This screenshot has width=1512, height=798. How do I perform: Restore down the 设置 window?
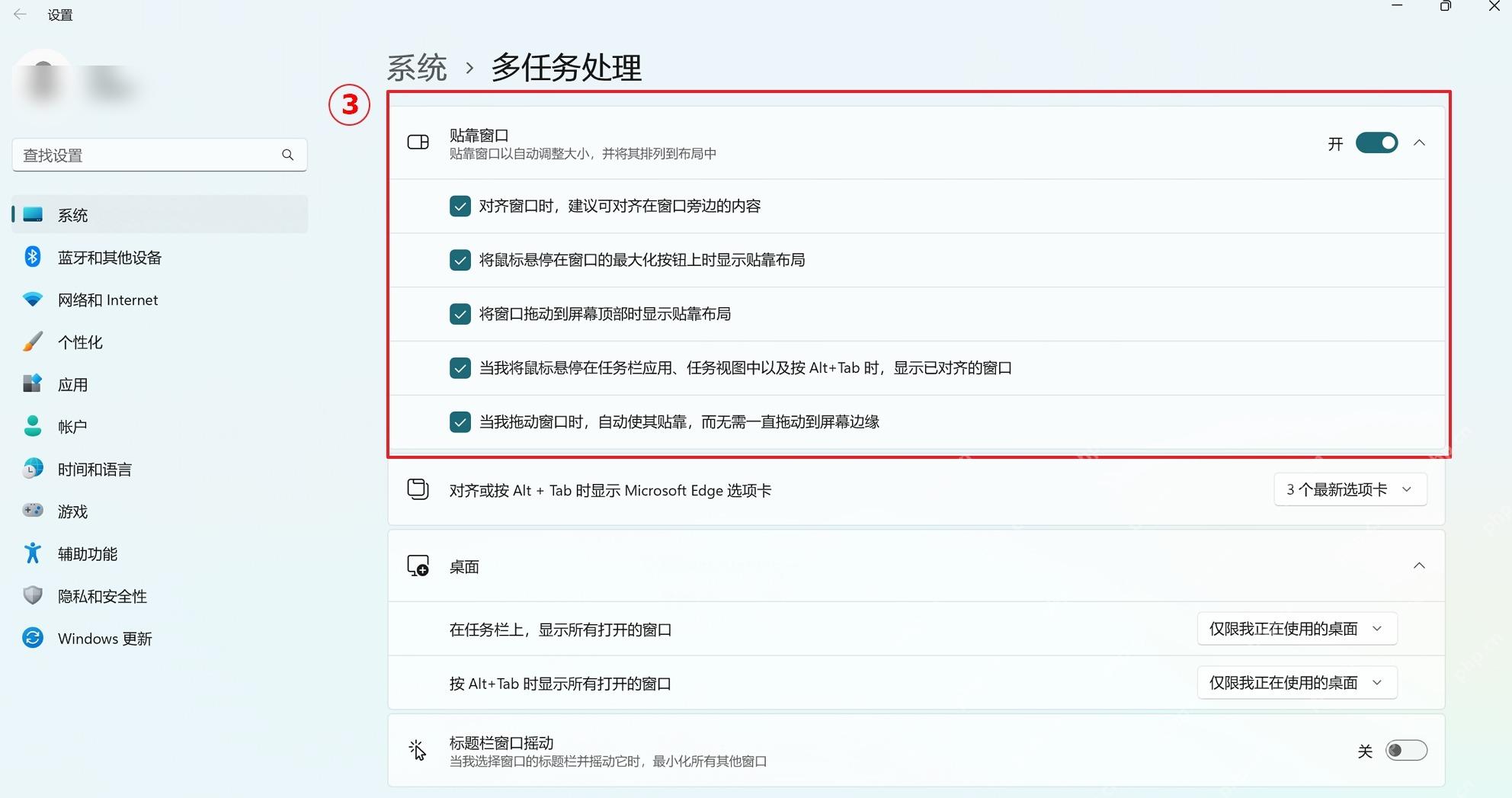click(1445, 6)
